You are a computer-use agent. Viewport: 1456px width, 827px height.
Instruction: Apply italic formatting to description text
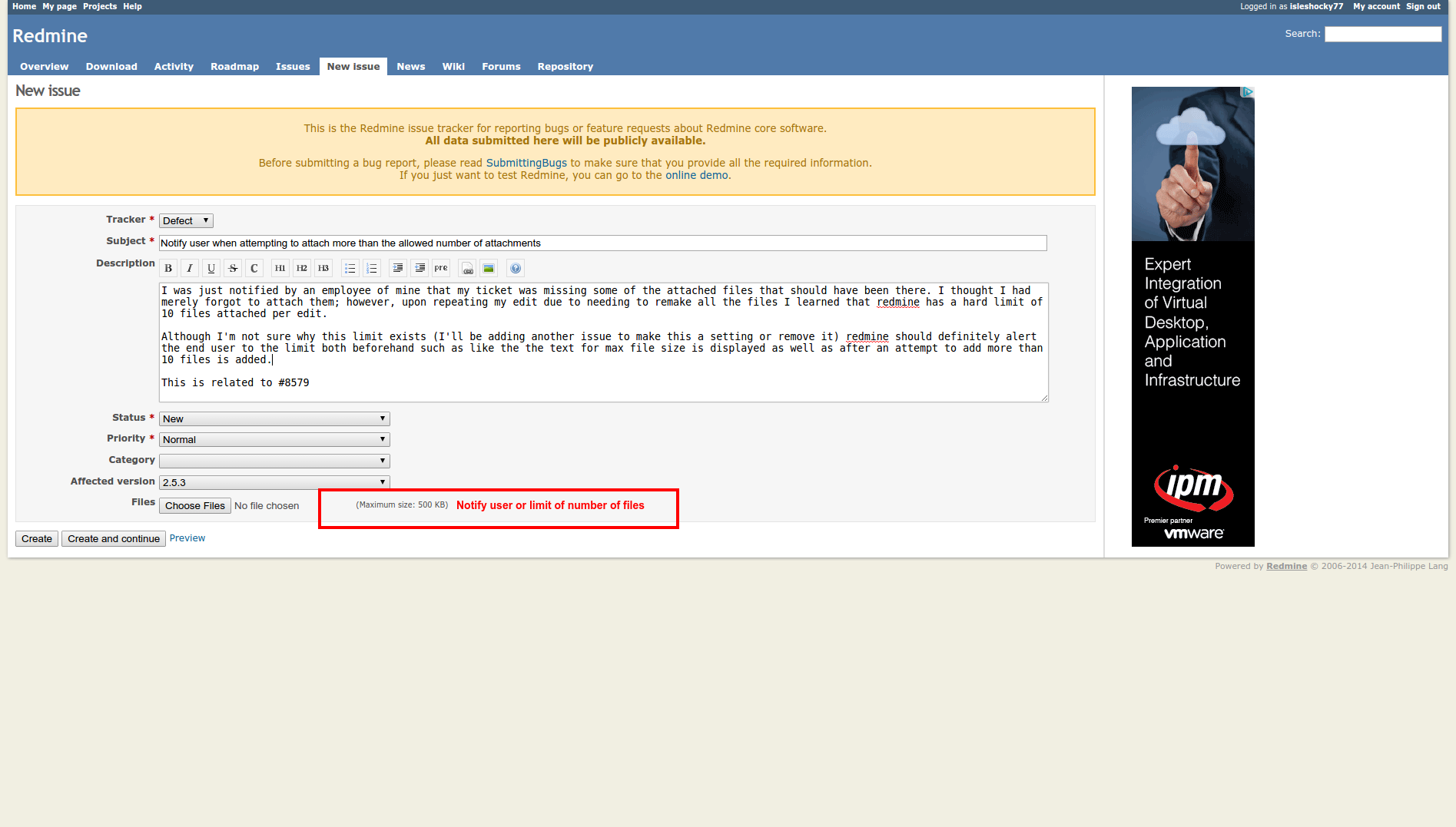pyautogui.click(x=190, y=268)
